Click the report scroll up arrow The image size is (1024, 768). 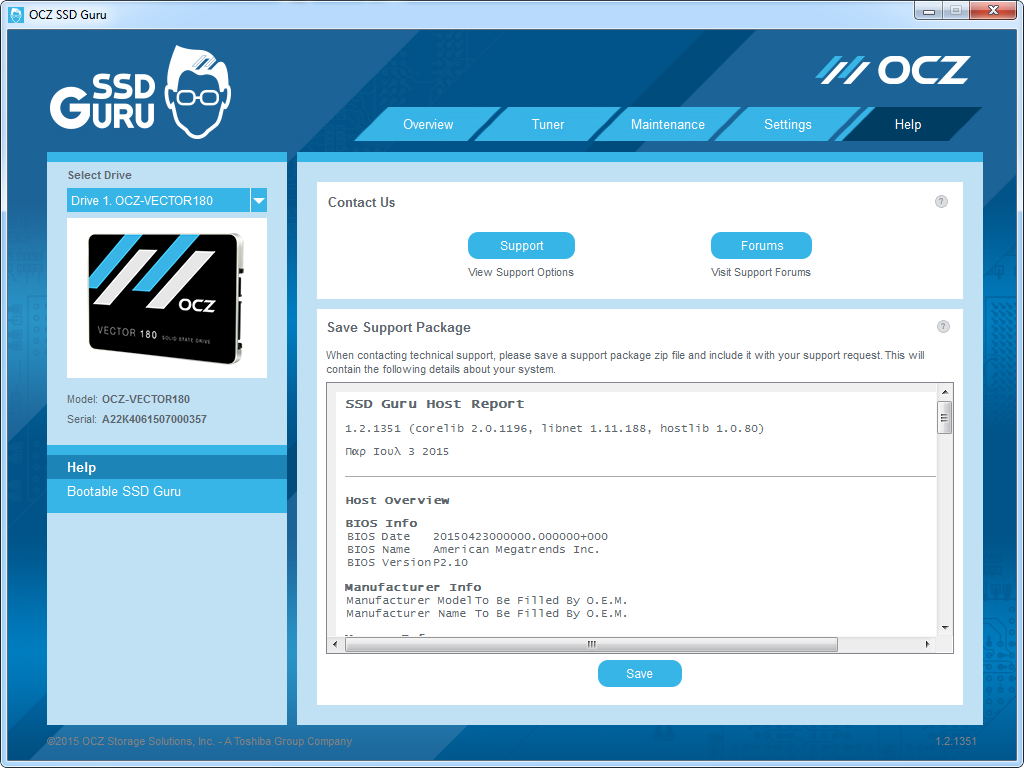tap(945, 392)
